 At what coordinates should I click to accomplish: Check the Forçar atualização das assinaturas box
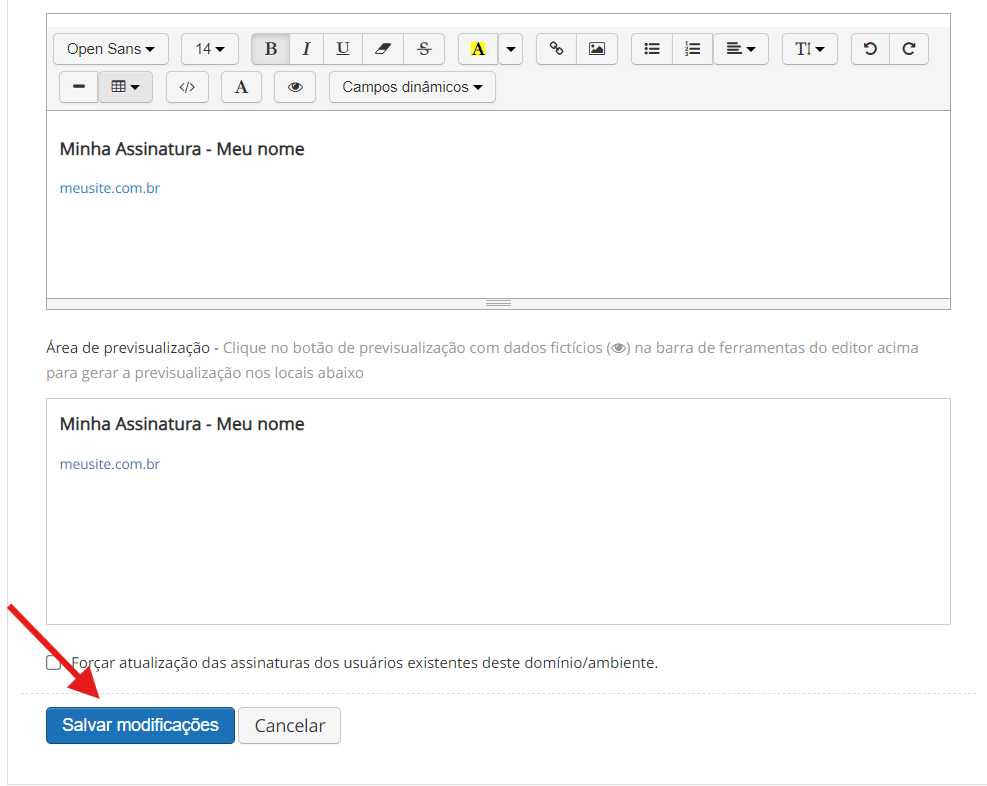click(x=54, y=663)
